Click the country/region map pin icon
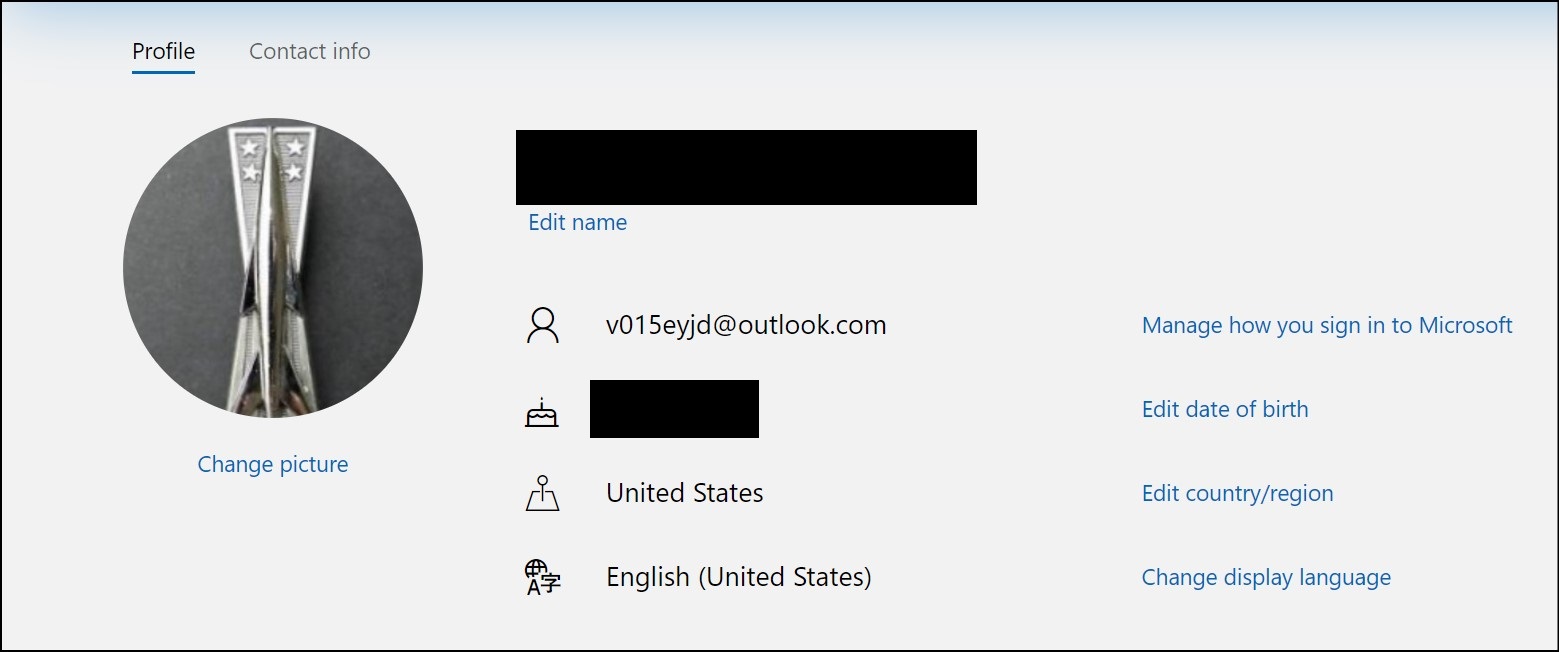Screen dimensions: 1559x652 542,494
